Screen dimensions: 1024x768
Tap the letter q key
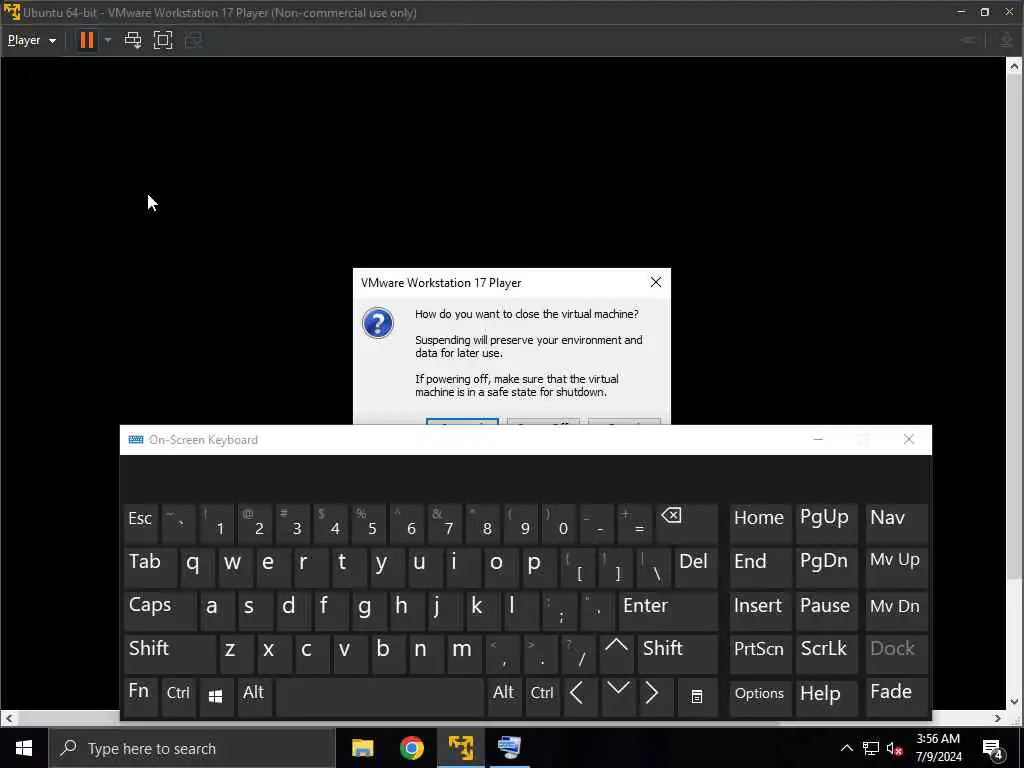195,566
